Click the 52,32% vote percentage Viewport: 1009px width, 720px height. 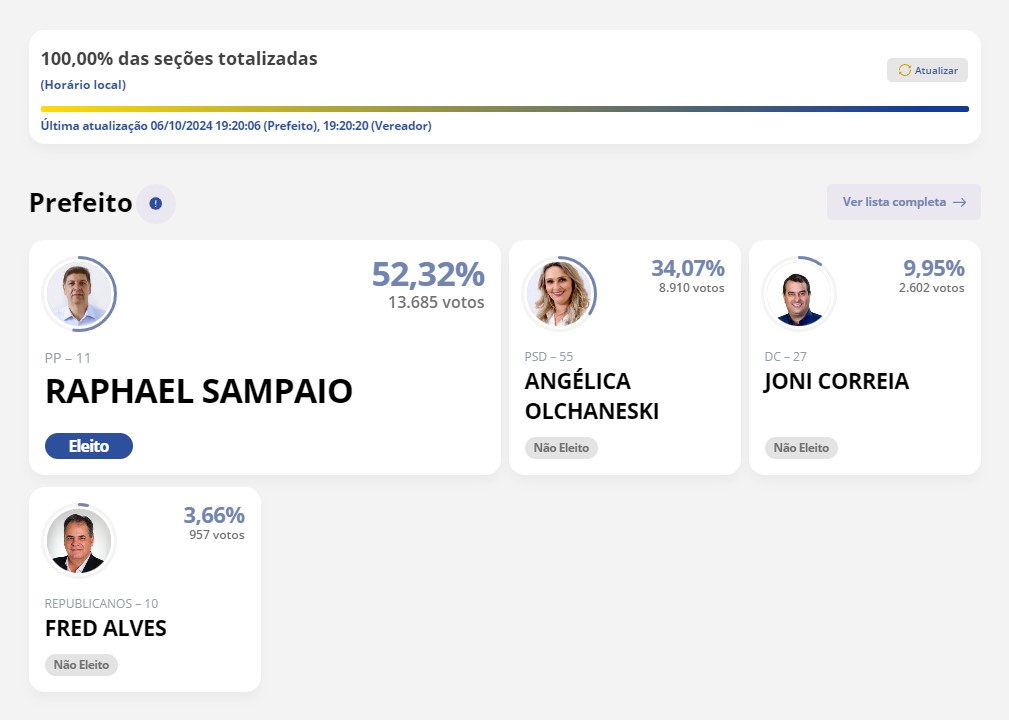click(x=428, y=275)
